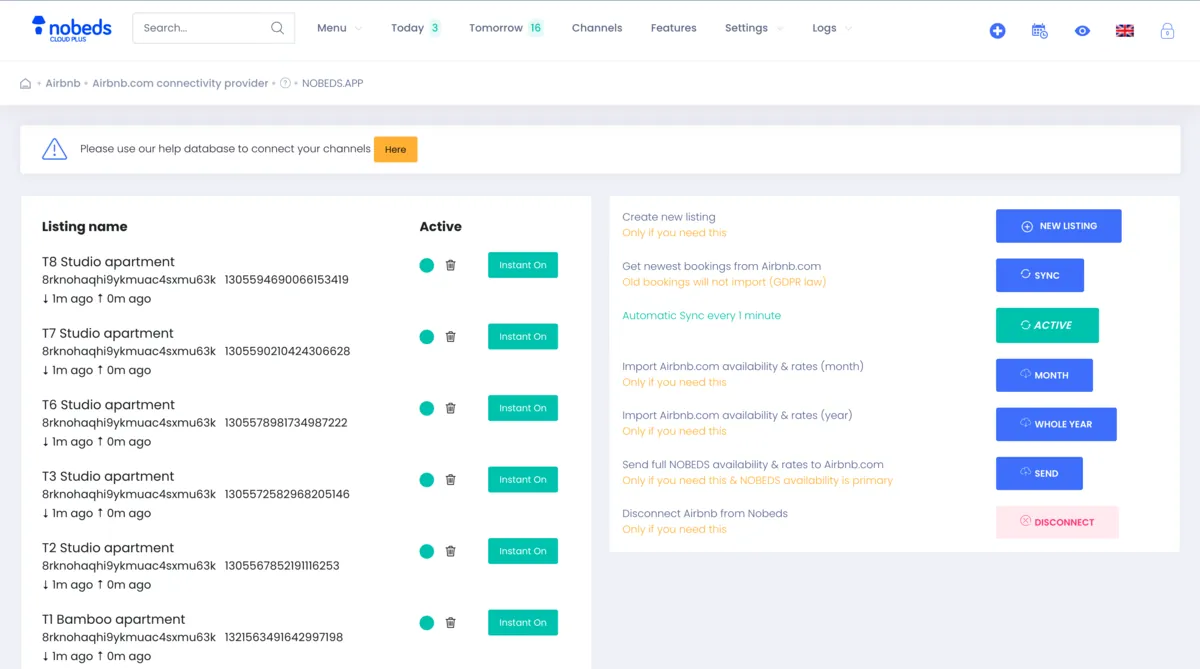Open the Settings dropdown

[x=752, y=28]
